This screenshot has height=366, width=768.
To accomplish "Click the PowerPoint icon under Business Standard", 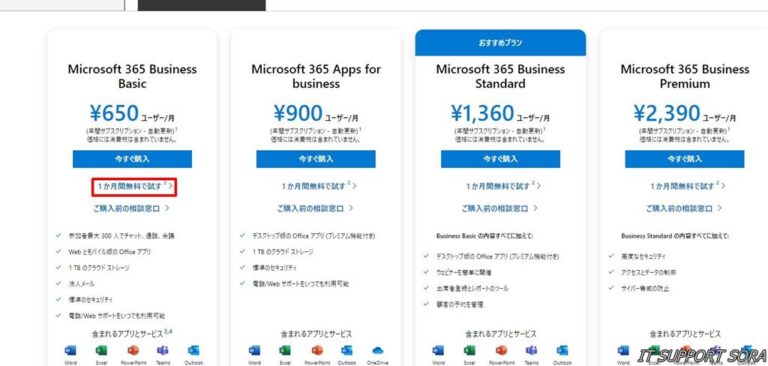I will pyautogui.click(x=501, y=350).
